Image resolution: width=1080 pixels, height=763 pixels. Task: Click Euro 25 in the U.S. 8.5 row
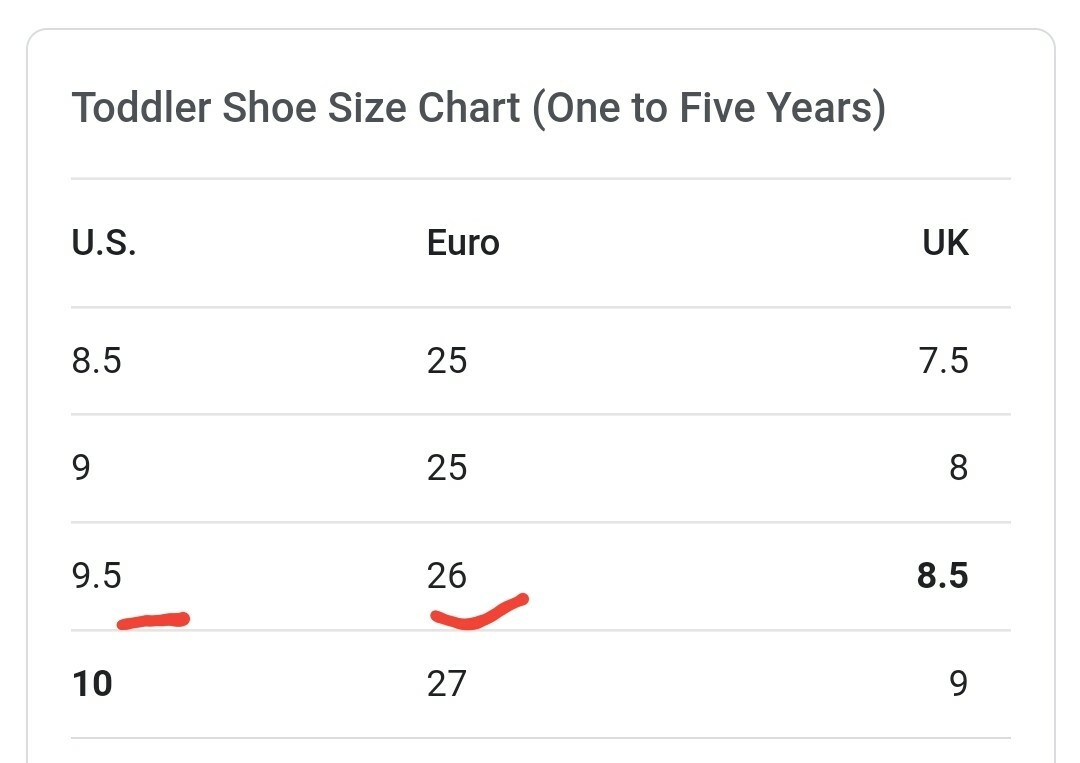[x=447, y=361]
